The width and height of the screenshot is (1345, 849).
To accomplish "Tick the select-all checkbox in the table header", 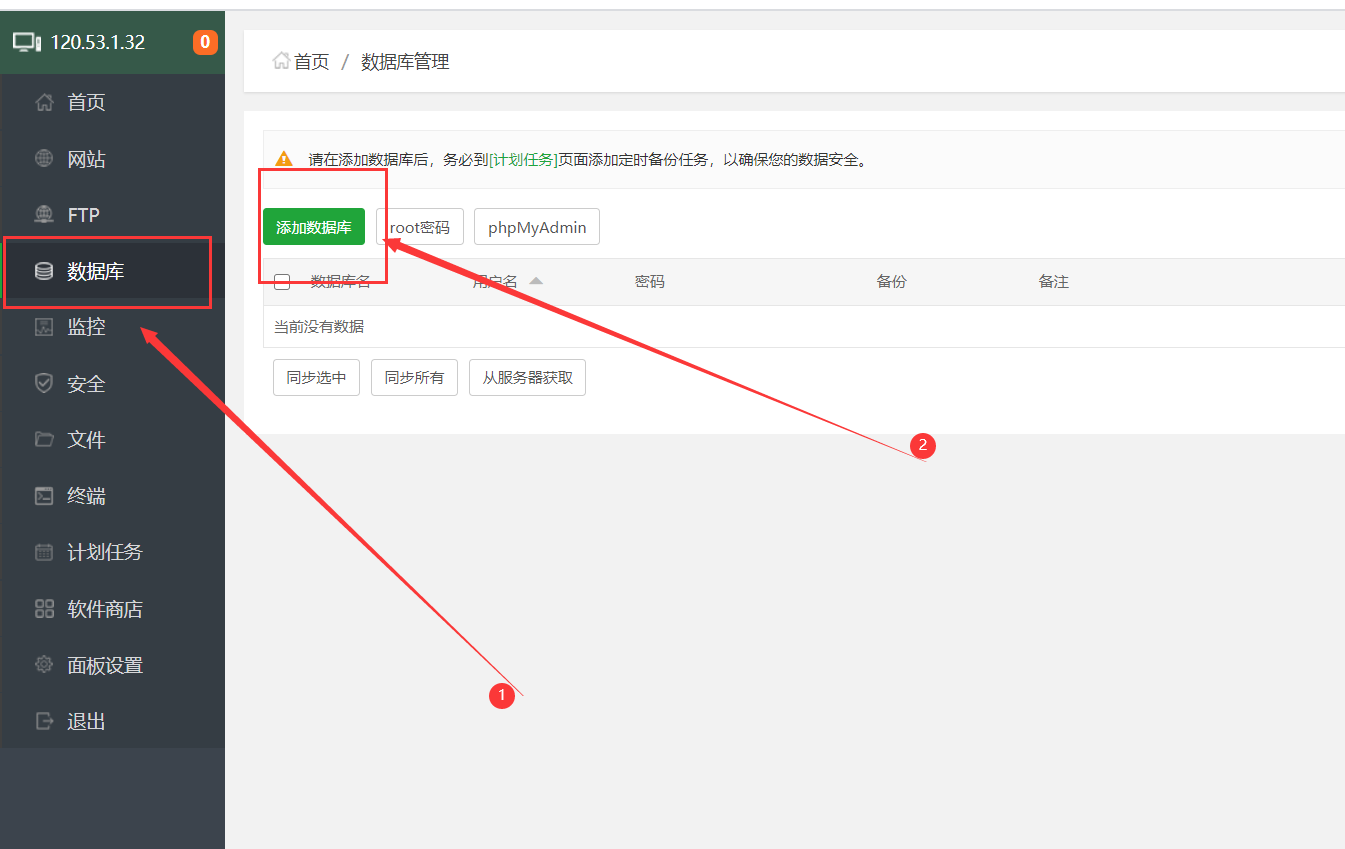I will point(282,282).
